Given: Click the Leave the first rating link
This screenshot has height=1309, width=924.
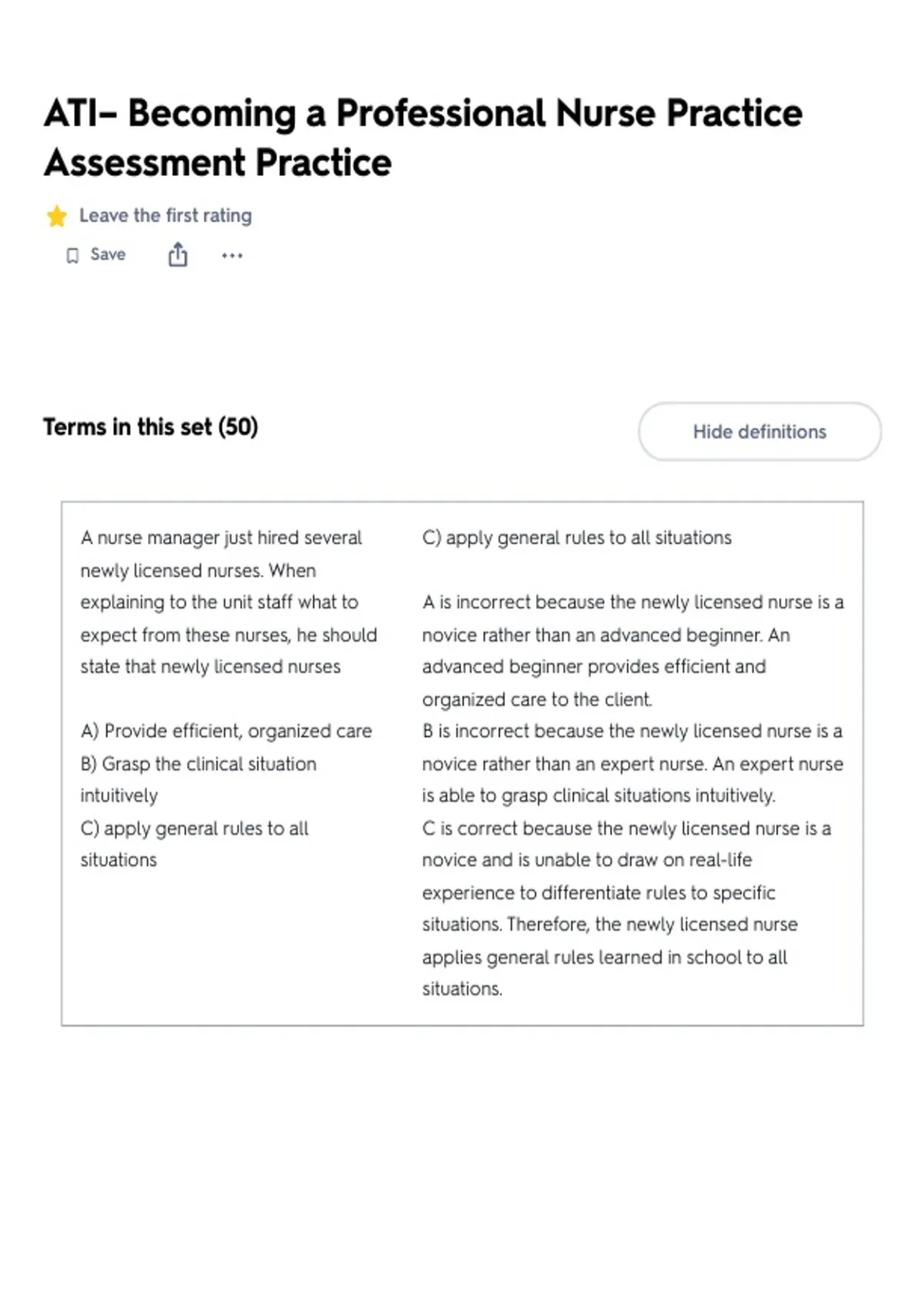Looking at the screenshot, I should coord(166,216).
